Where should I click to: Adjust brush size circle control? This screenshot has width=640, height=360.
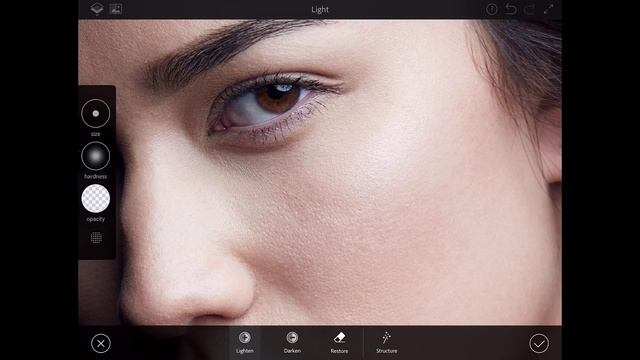click(96, 113)
